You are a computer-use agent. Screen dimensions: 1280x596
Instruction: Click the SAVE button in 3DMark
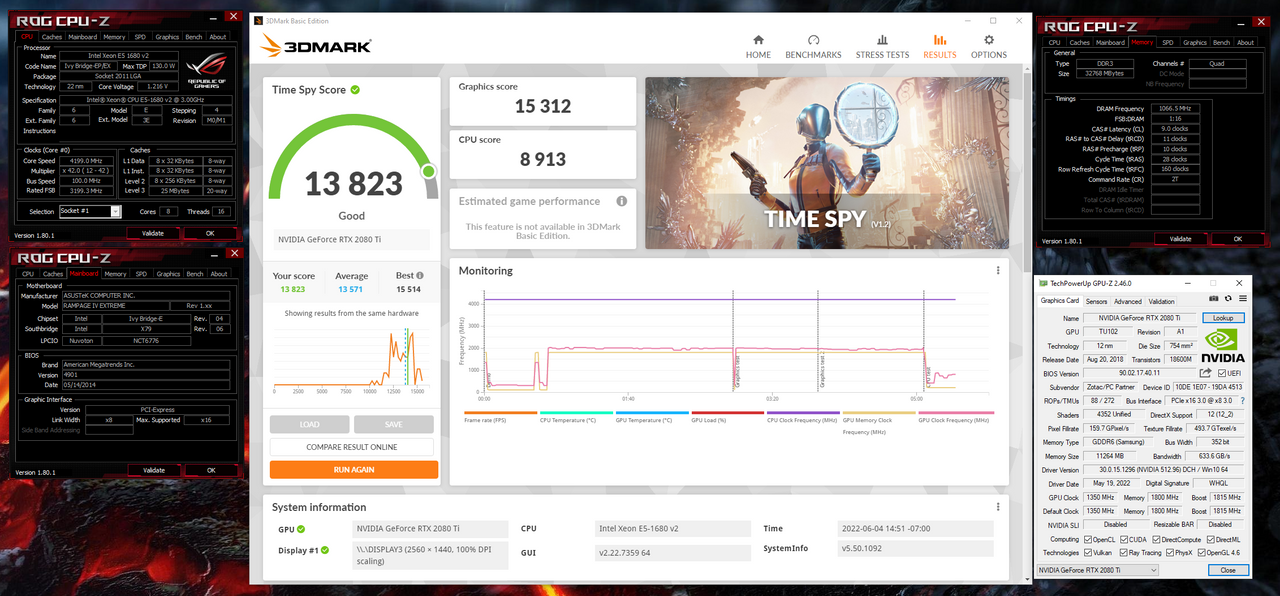tap(394, 424)
